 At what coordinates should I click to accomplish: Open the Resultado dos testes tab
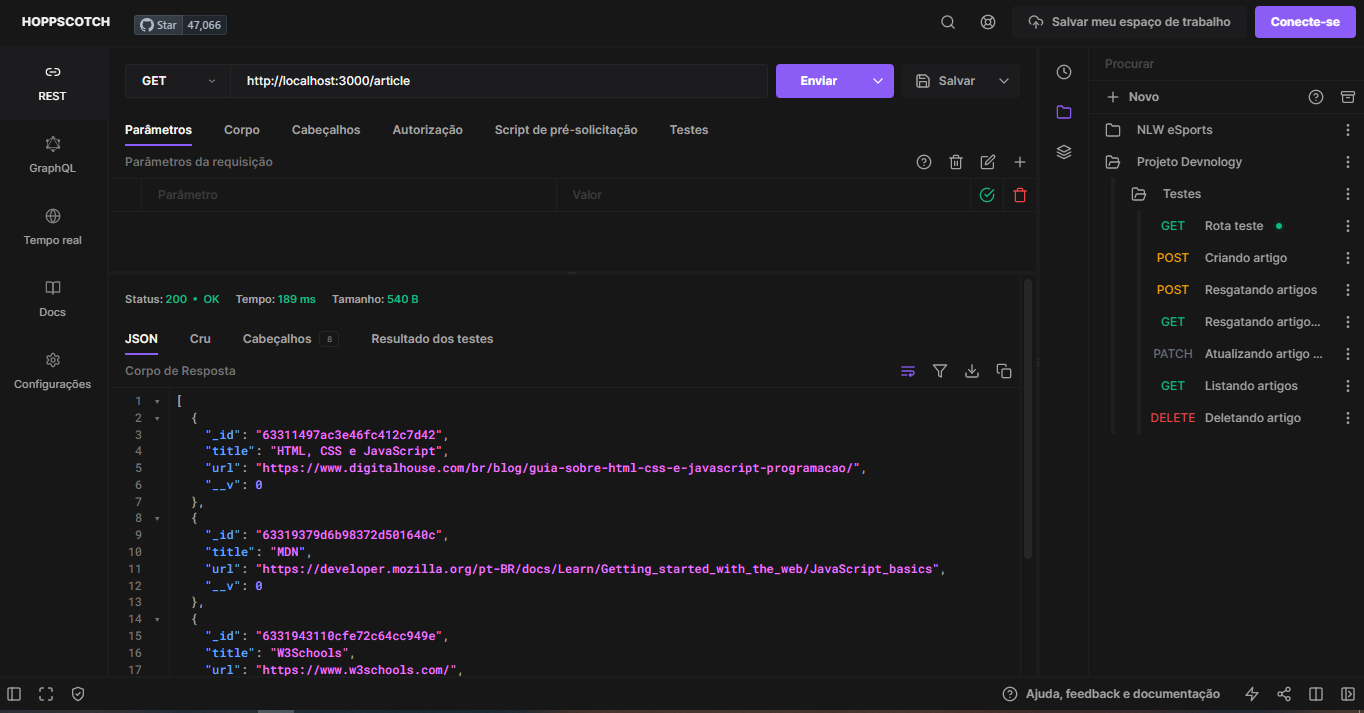(x=432, y=338)
